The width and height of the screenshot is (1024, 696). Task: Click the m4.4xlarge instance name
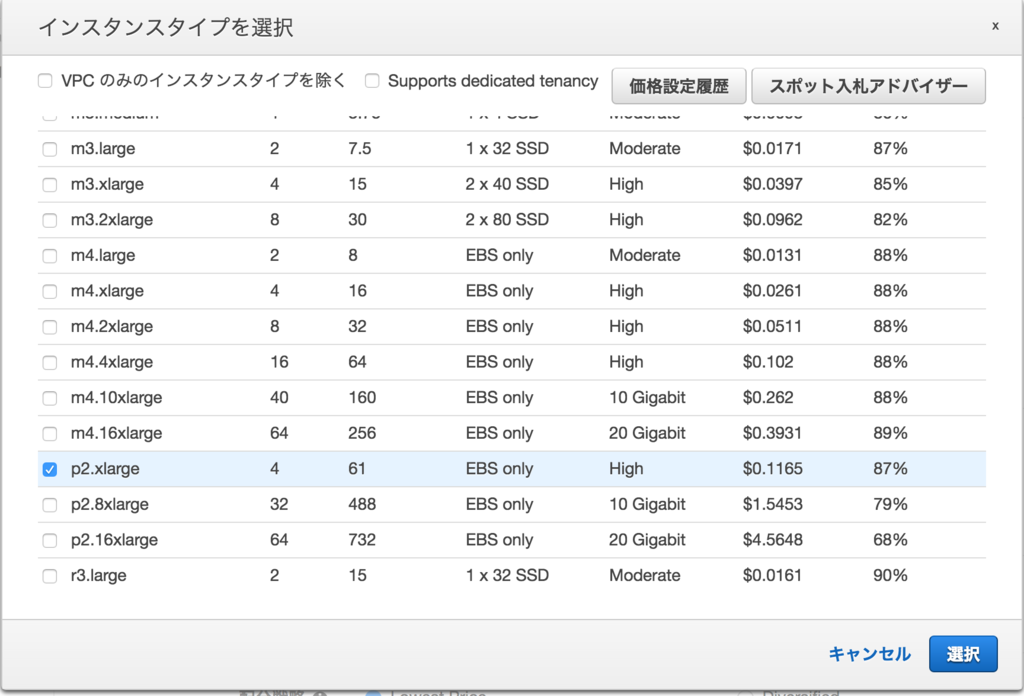pos(112,362)
